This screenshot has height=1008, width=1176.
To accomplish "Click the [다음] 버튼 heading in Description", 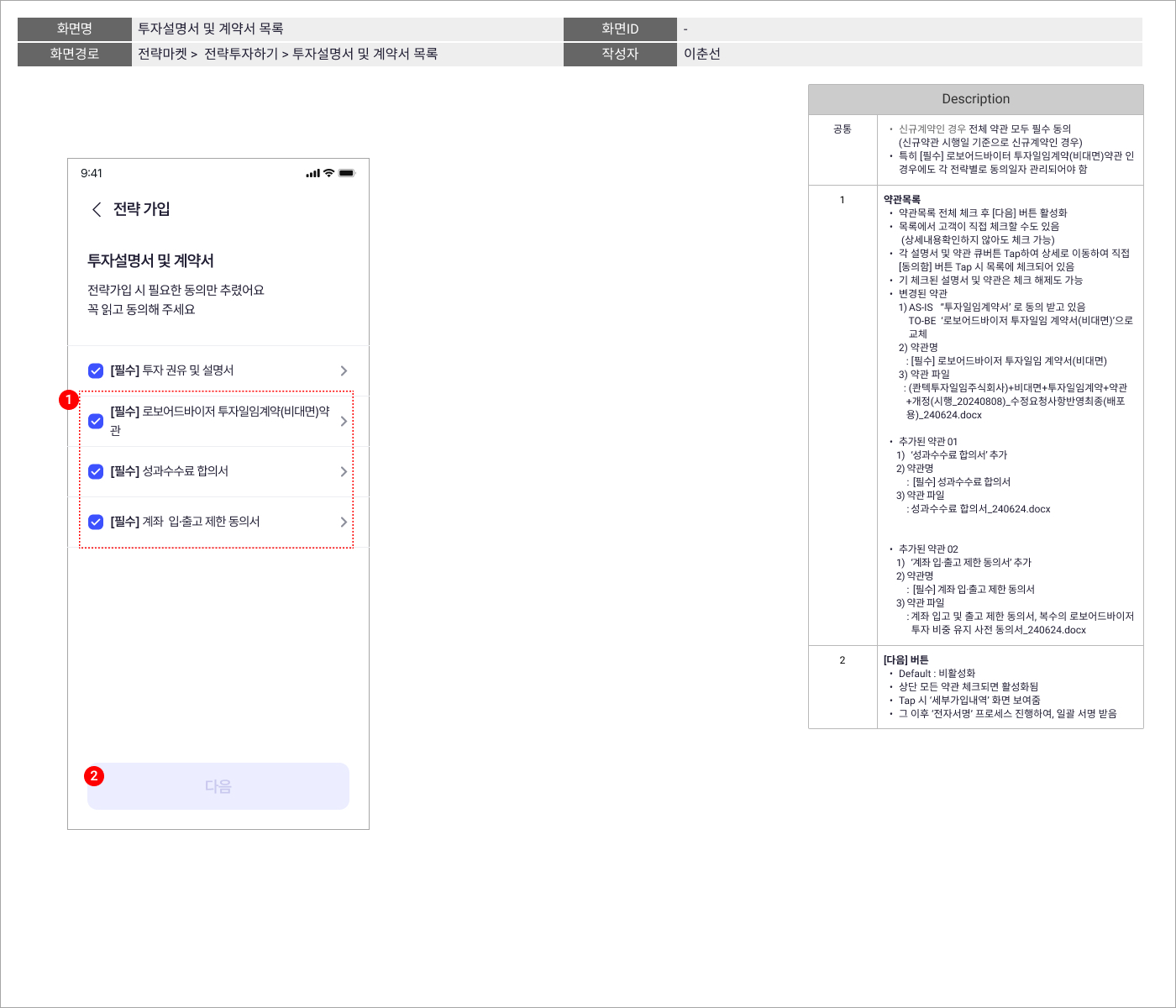I will pos(906,659).
